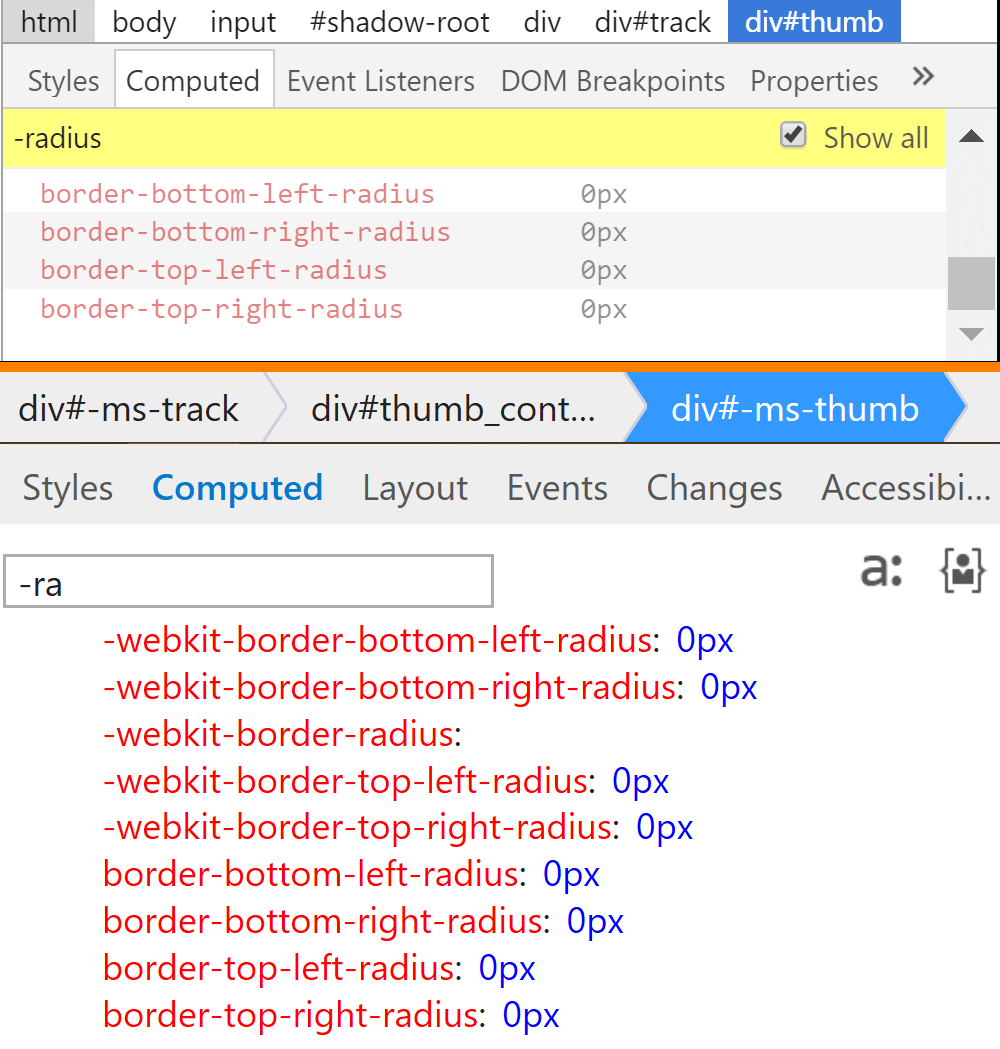Viewport: 1000px width, 1049px height.
Task: Expand -webkit-border-radius property
Action: (278, 735)
